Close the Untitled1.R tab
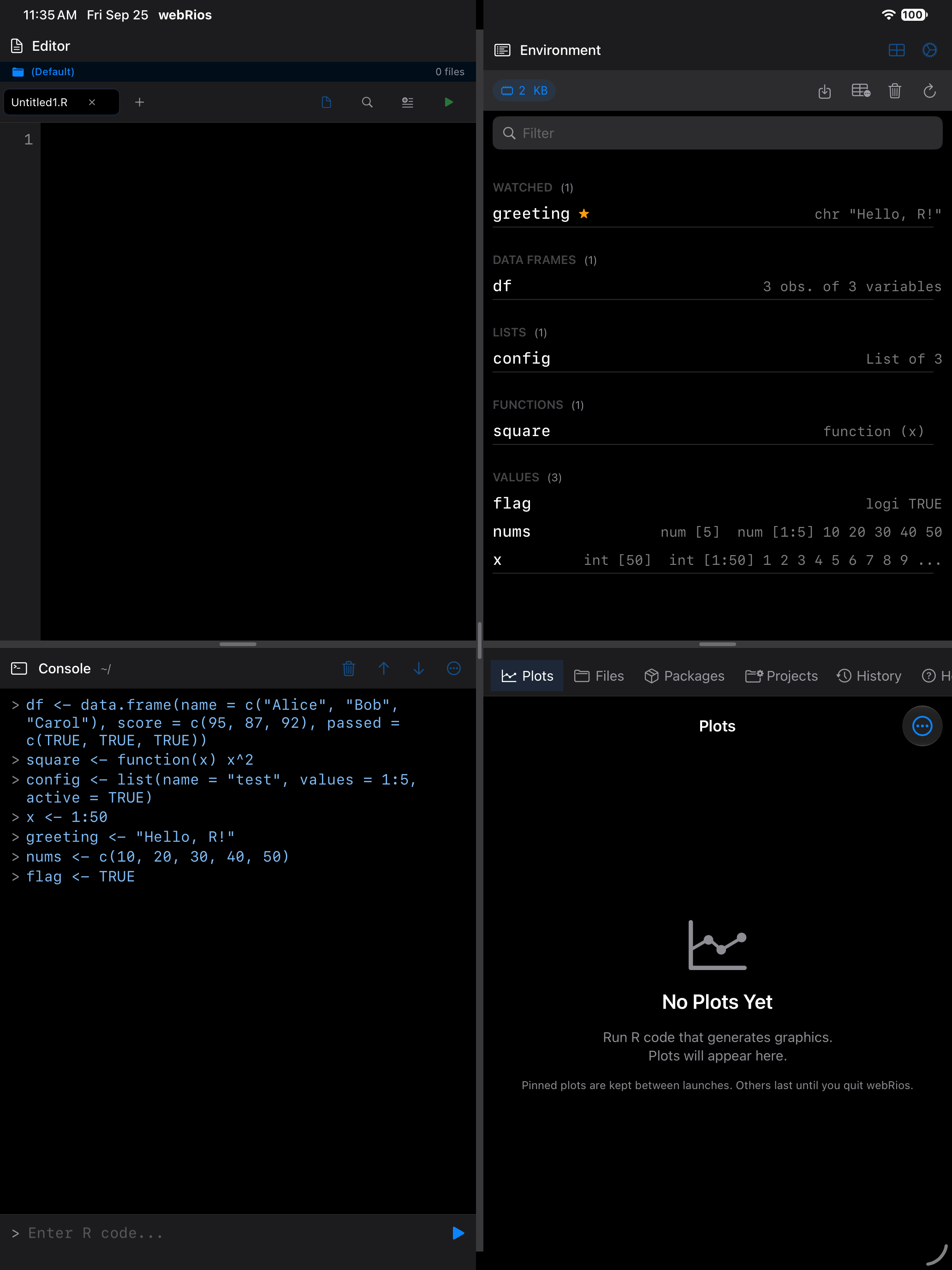 point(92,102)
